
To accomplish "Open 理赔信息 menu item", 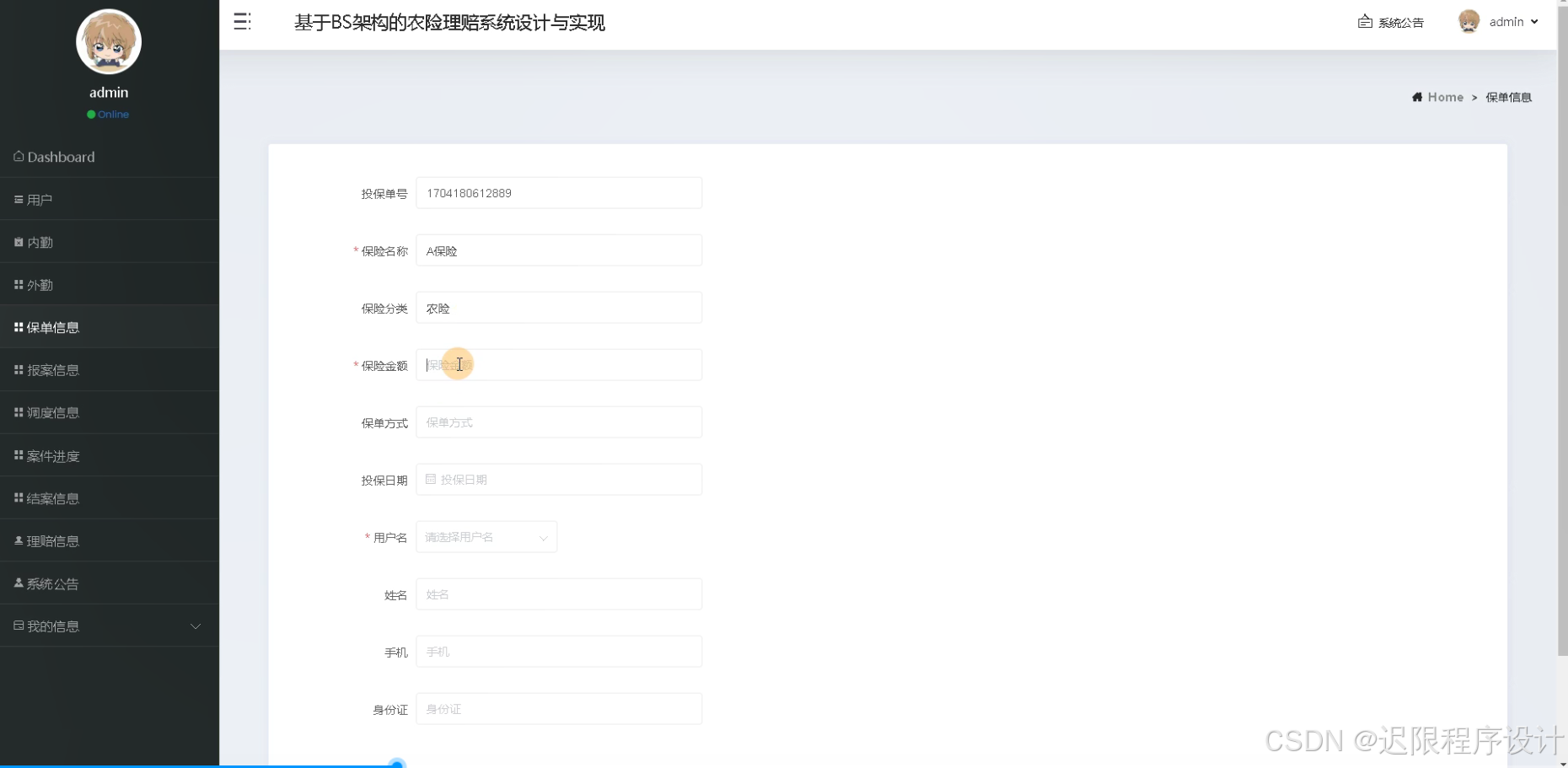I will [110, 540].
